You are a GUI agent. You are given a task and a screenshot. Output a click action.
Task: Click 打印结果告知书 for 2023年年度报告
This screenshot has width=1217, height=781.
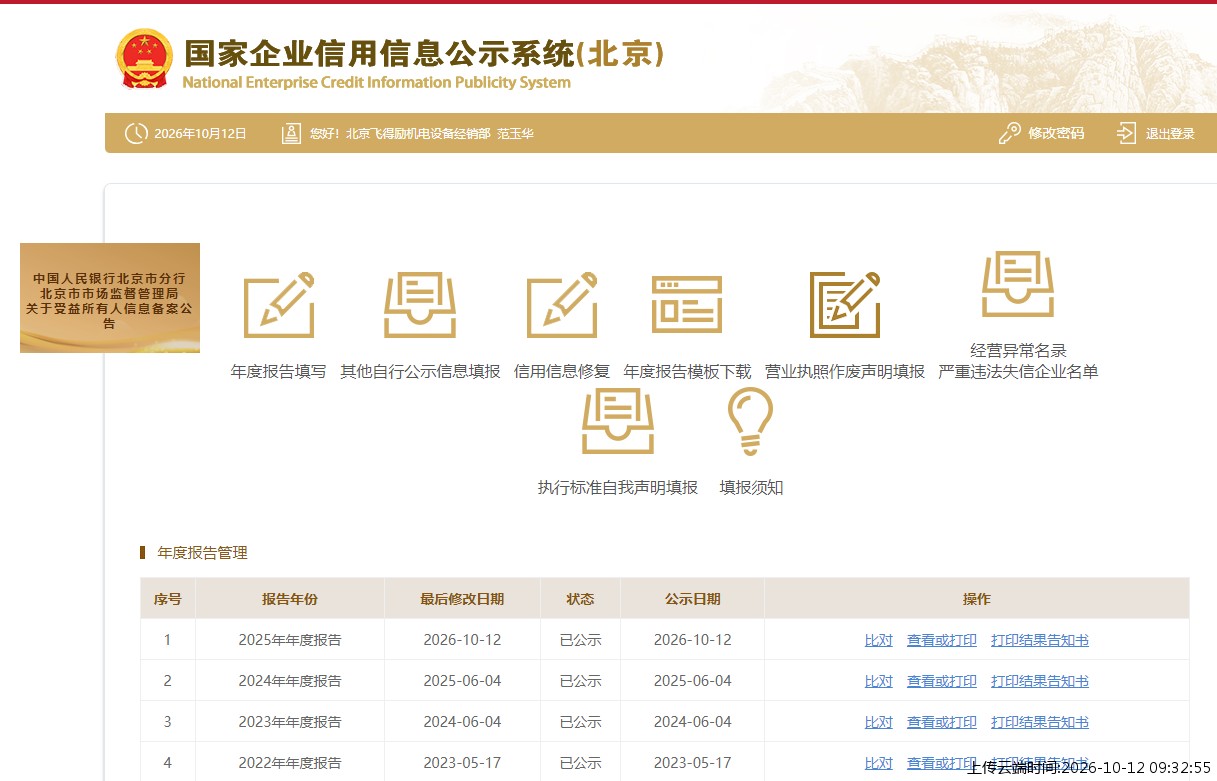(1040, 722)
